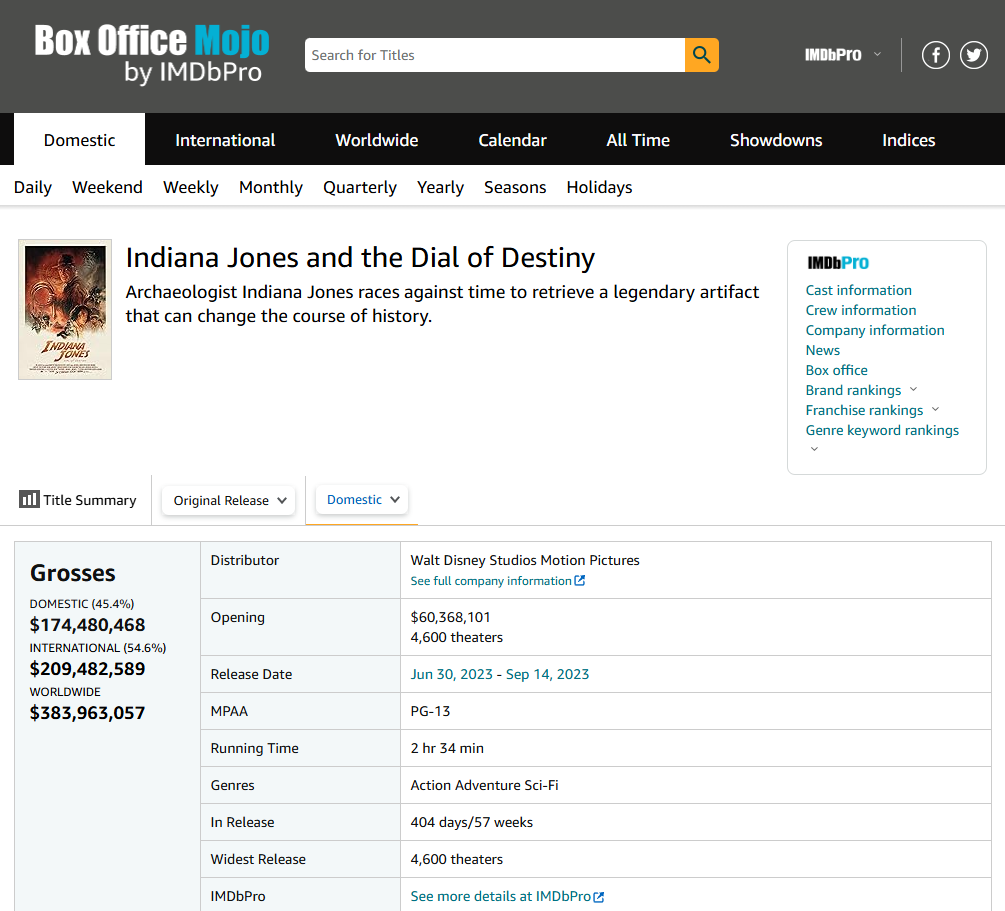Click the 2 hr 34 min running time
The width and height of the screenshot is (1005, 911).
447,748
